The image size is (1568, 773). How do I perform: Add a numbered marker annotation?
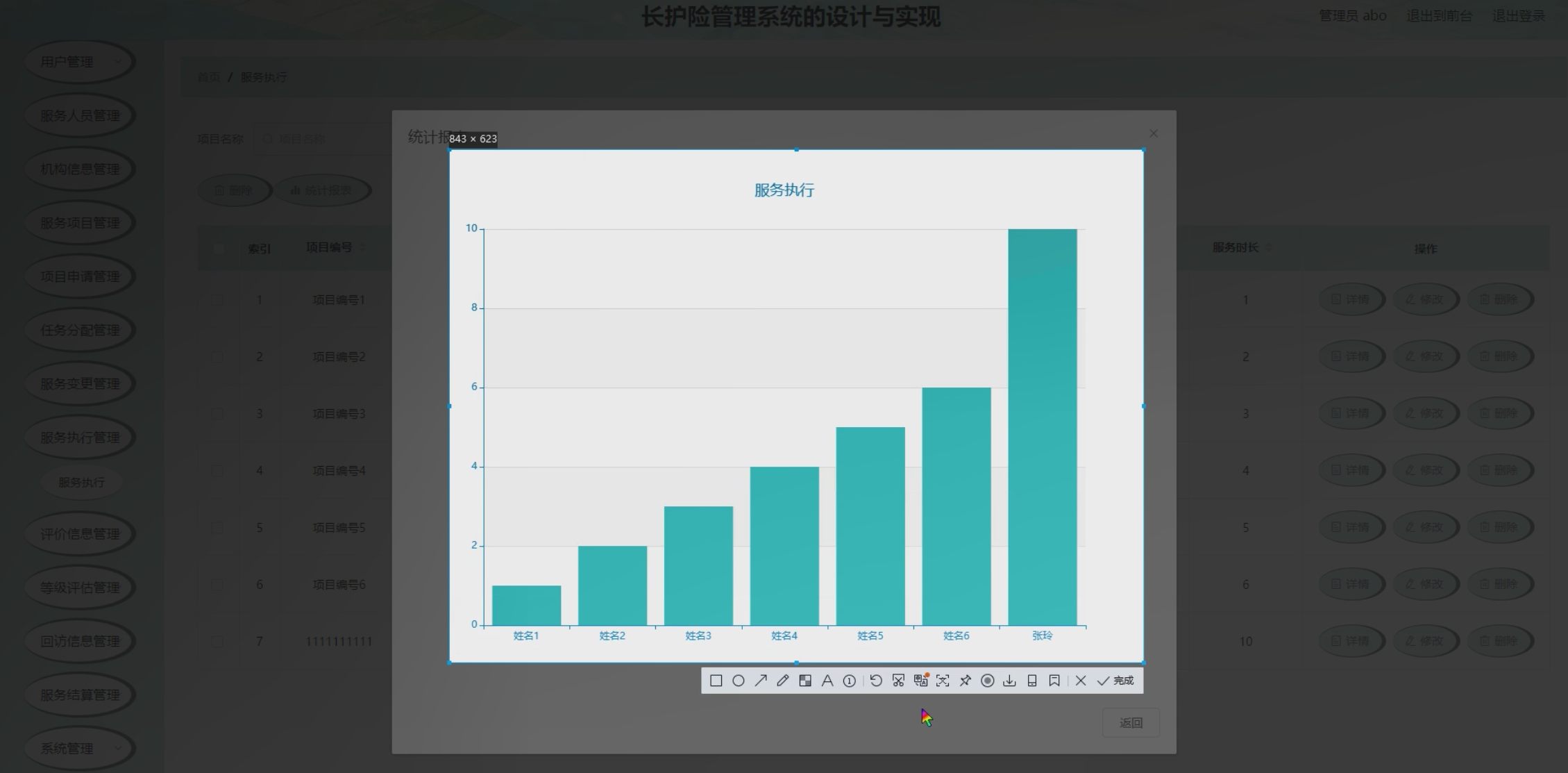(x=850, y=681)
